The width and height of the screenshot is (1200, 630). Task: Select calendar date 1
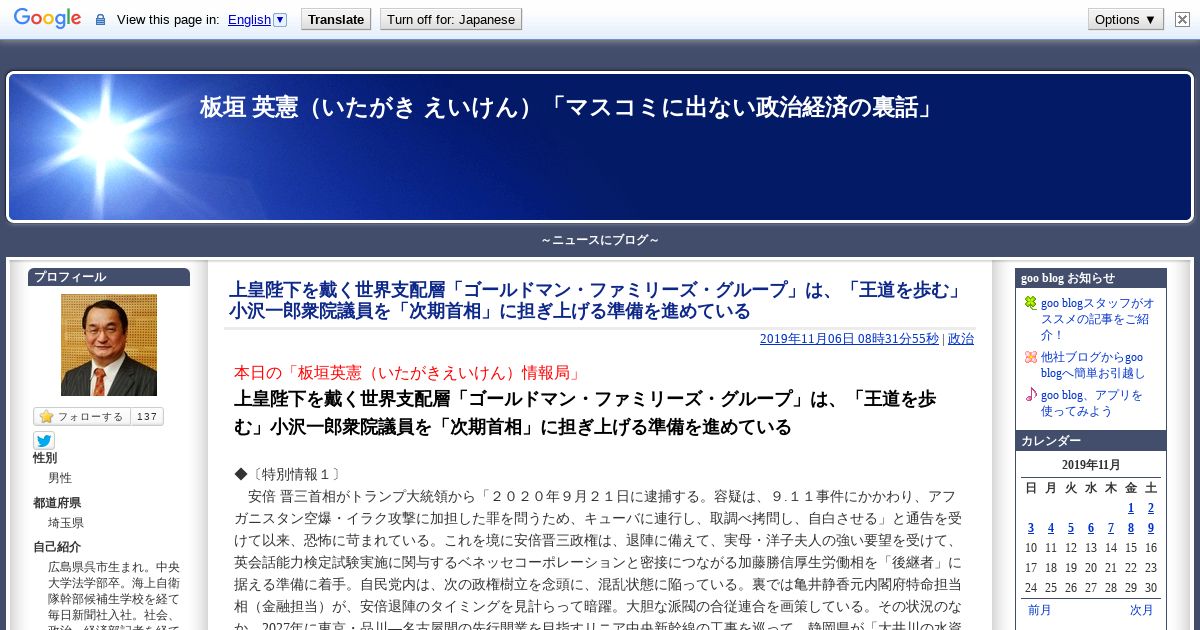pyautogui.click(x=1131, y=508)
